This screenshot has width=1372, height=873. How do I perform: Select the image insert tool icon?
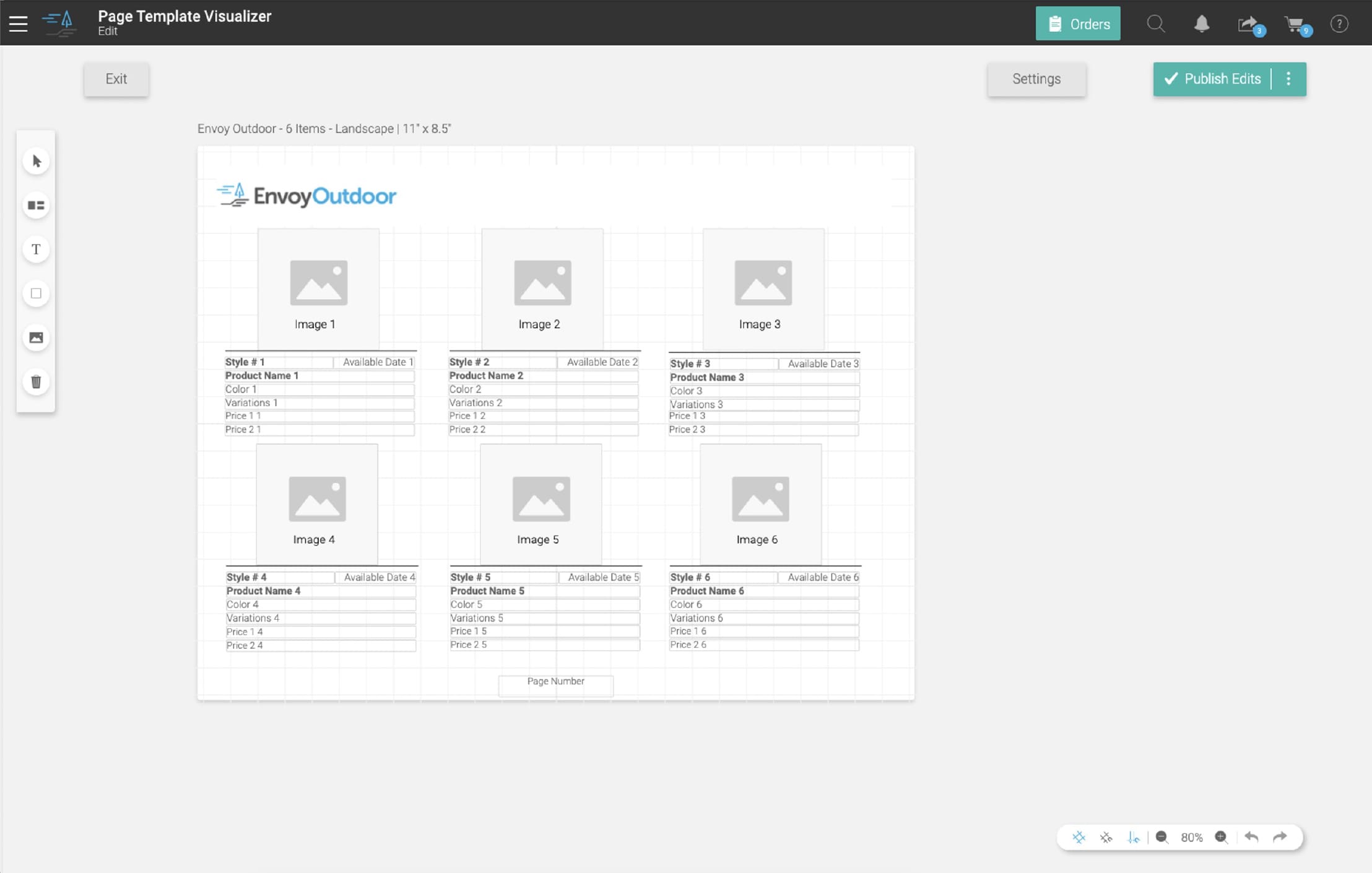(x=35, y=337)
